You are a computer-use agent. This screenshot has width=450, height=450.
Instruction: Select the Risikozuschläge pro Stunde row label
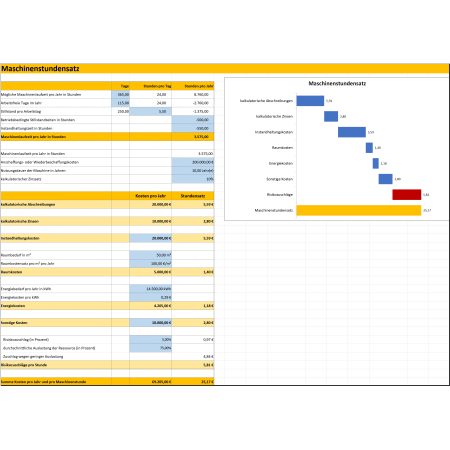24,365
